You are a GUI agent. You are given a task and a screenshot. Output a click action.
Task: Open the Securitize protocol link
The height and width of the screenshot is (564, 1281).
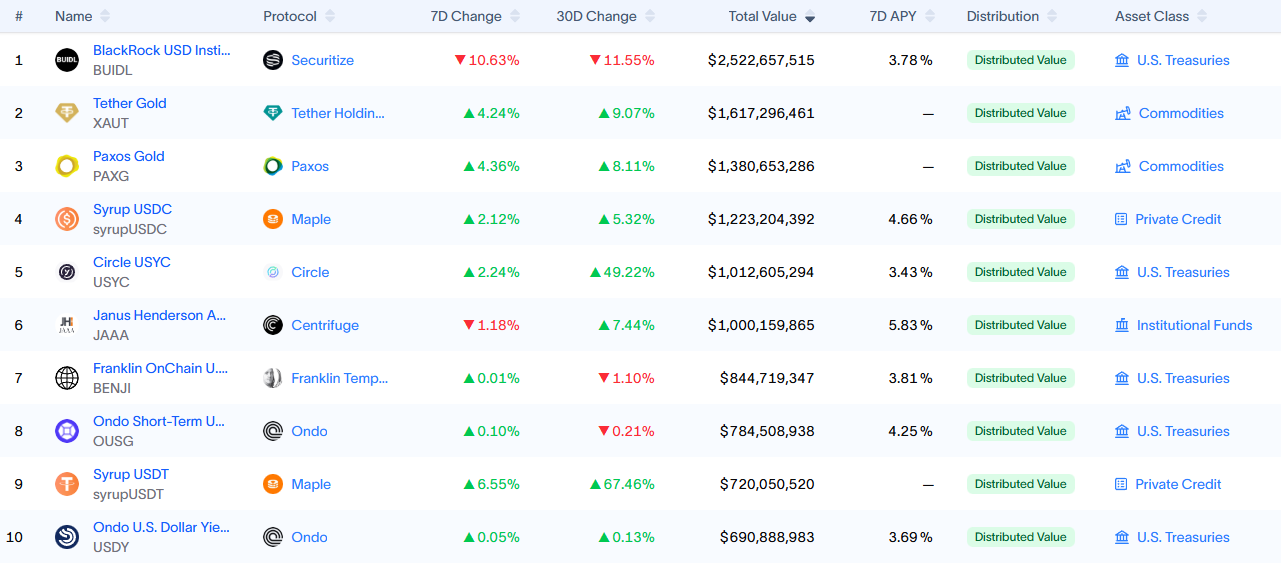(323, 60)
